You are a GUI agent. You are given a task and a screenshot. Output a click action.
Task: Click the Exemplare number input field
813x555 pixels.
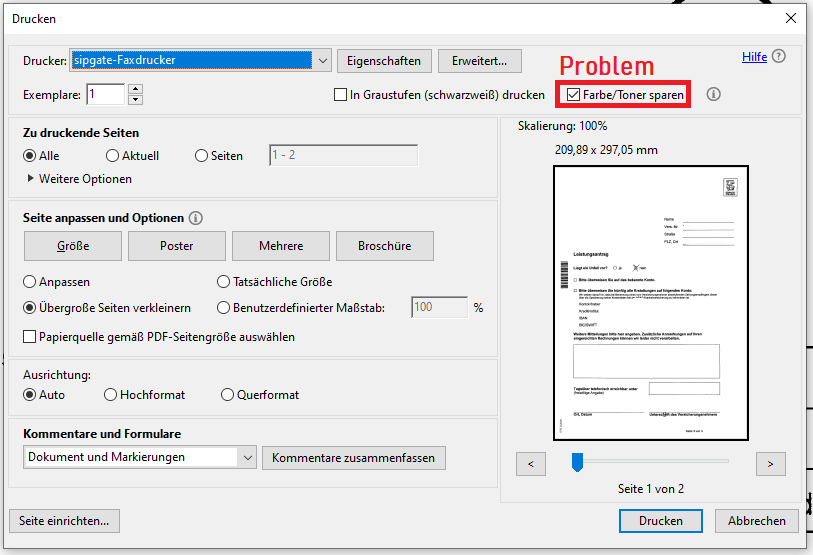click(x=105, y=95)
